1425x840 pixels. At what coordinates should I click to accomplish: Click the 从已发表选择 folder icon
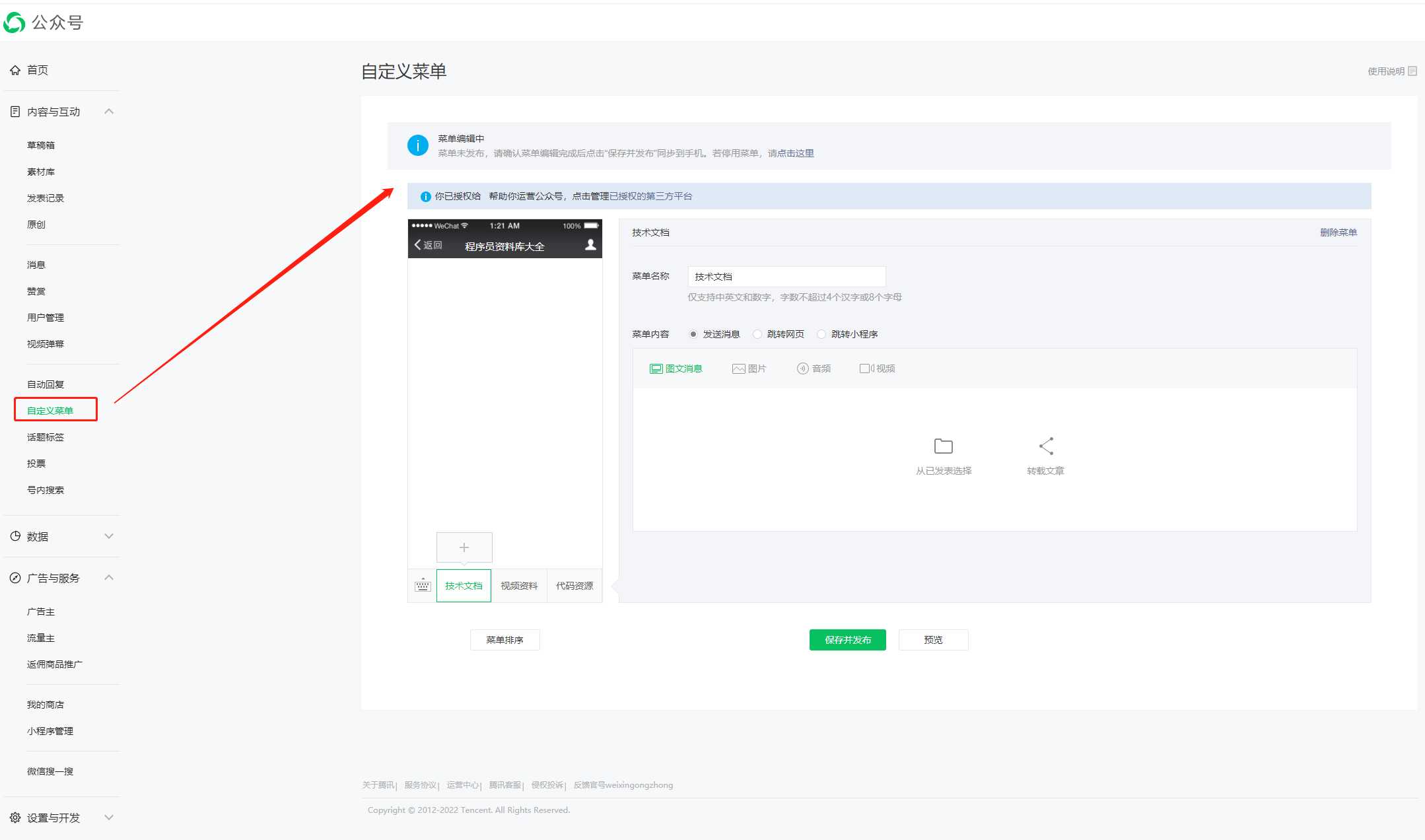point(944,446)
